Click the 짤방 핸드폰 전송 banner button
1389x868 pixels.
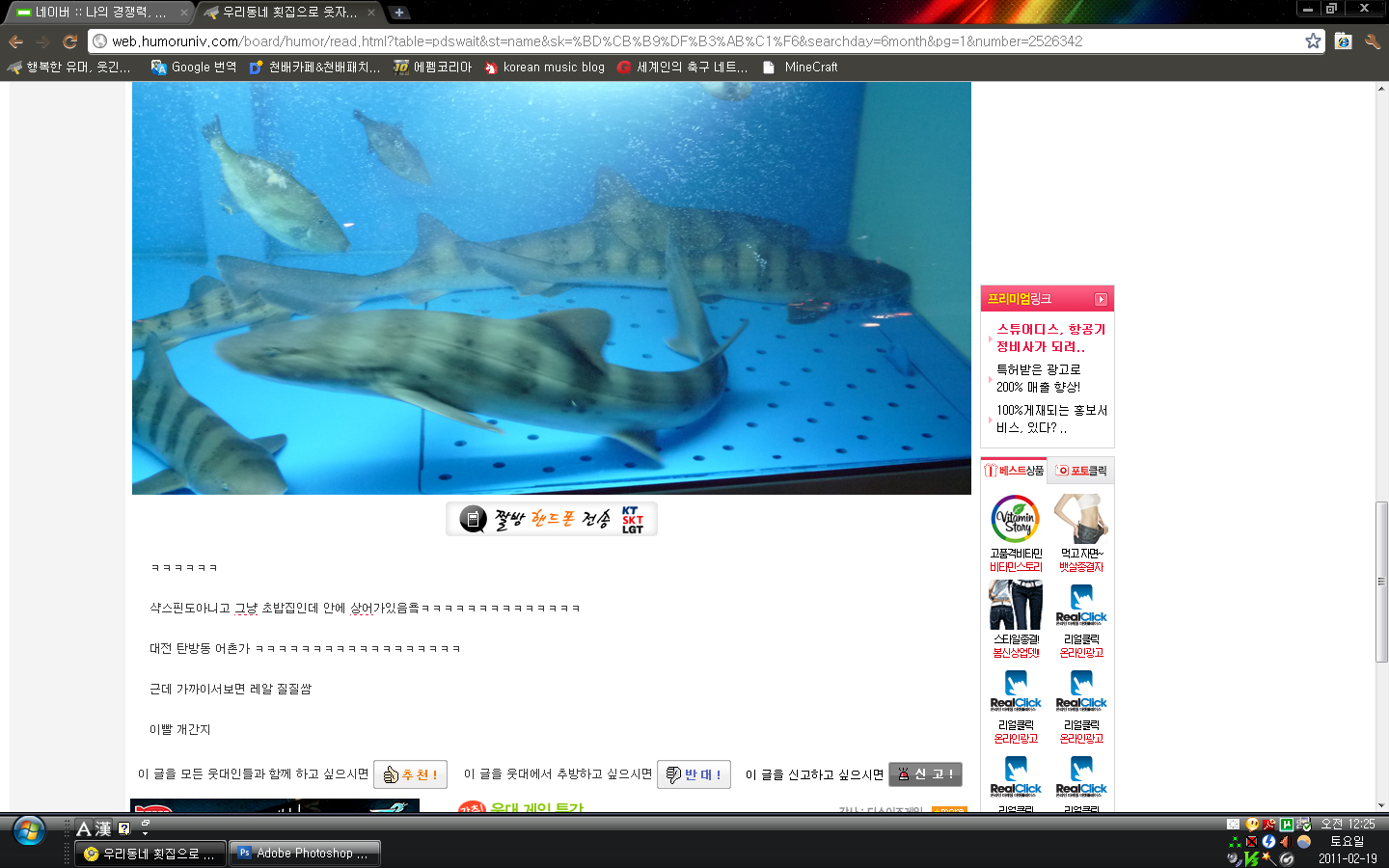[552, 519]
